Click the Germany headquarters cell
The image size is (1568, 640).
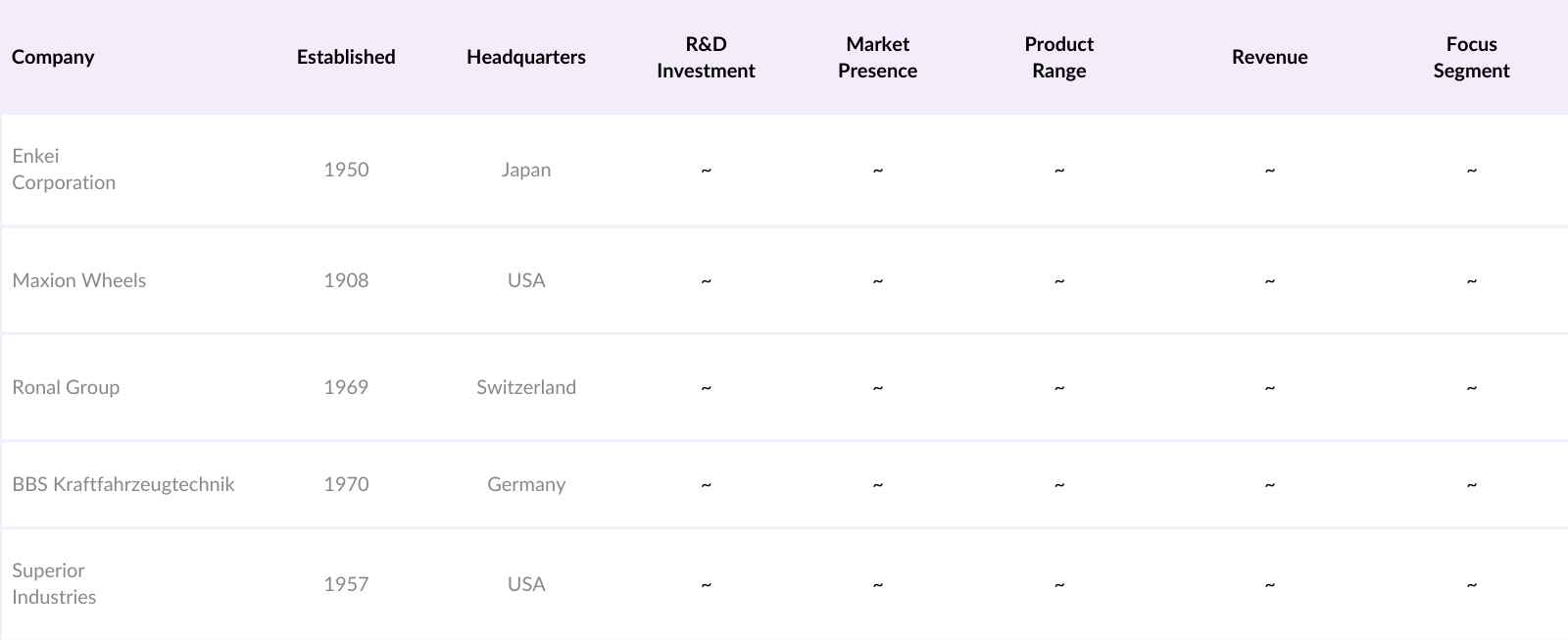tap(526, 484)
